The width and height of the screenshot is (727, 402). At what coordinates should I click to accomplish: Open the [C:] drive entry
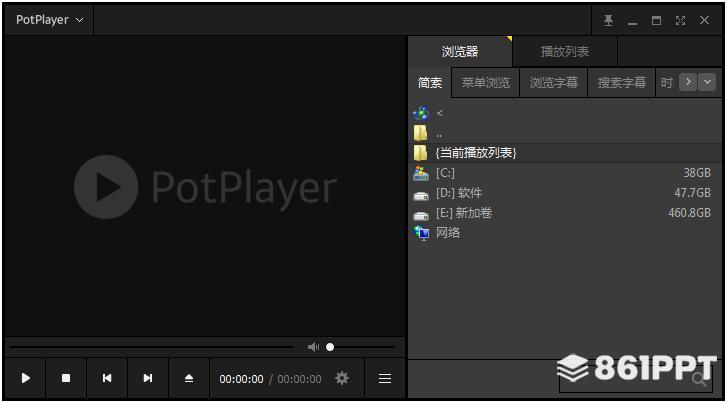566,173
